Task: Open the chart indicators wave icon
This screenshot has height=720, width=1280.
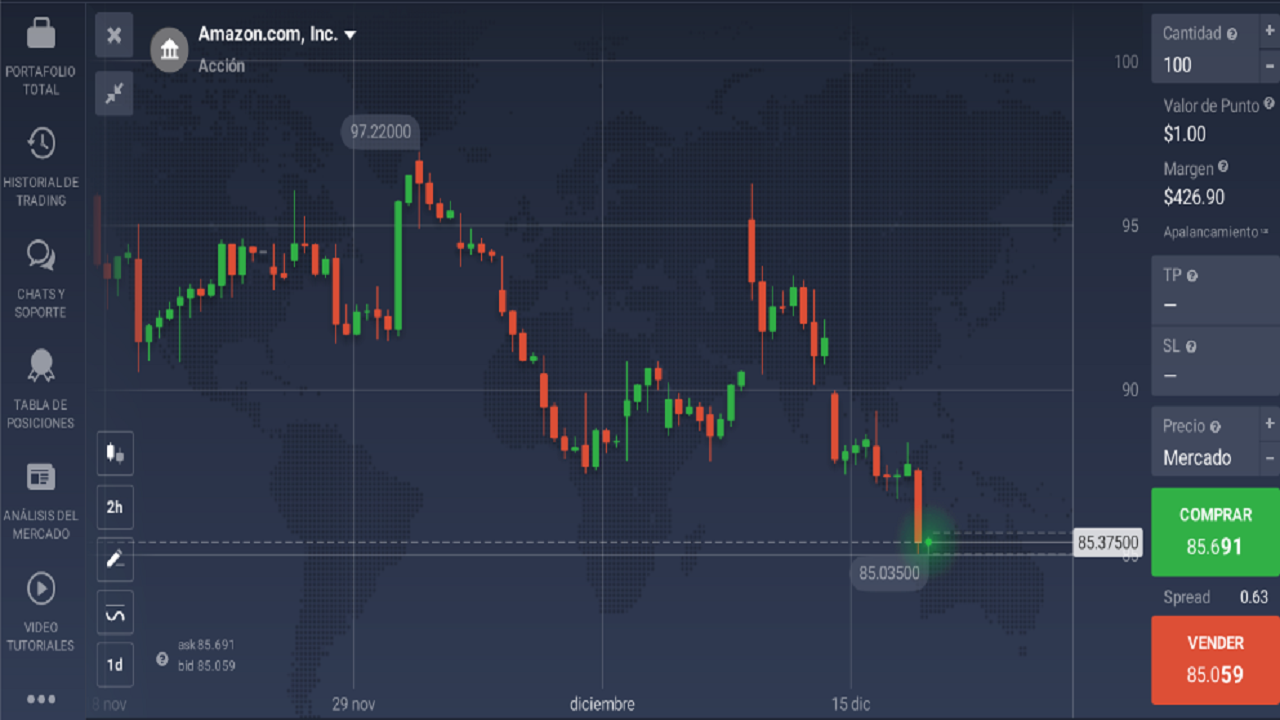Action: (115, 613)
